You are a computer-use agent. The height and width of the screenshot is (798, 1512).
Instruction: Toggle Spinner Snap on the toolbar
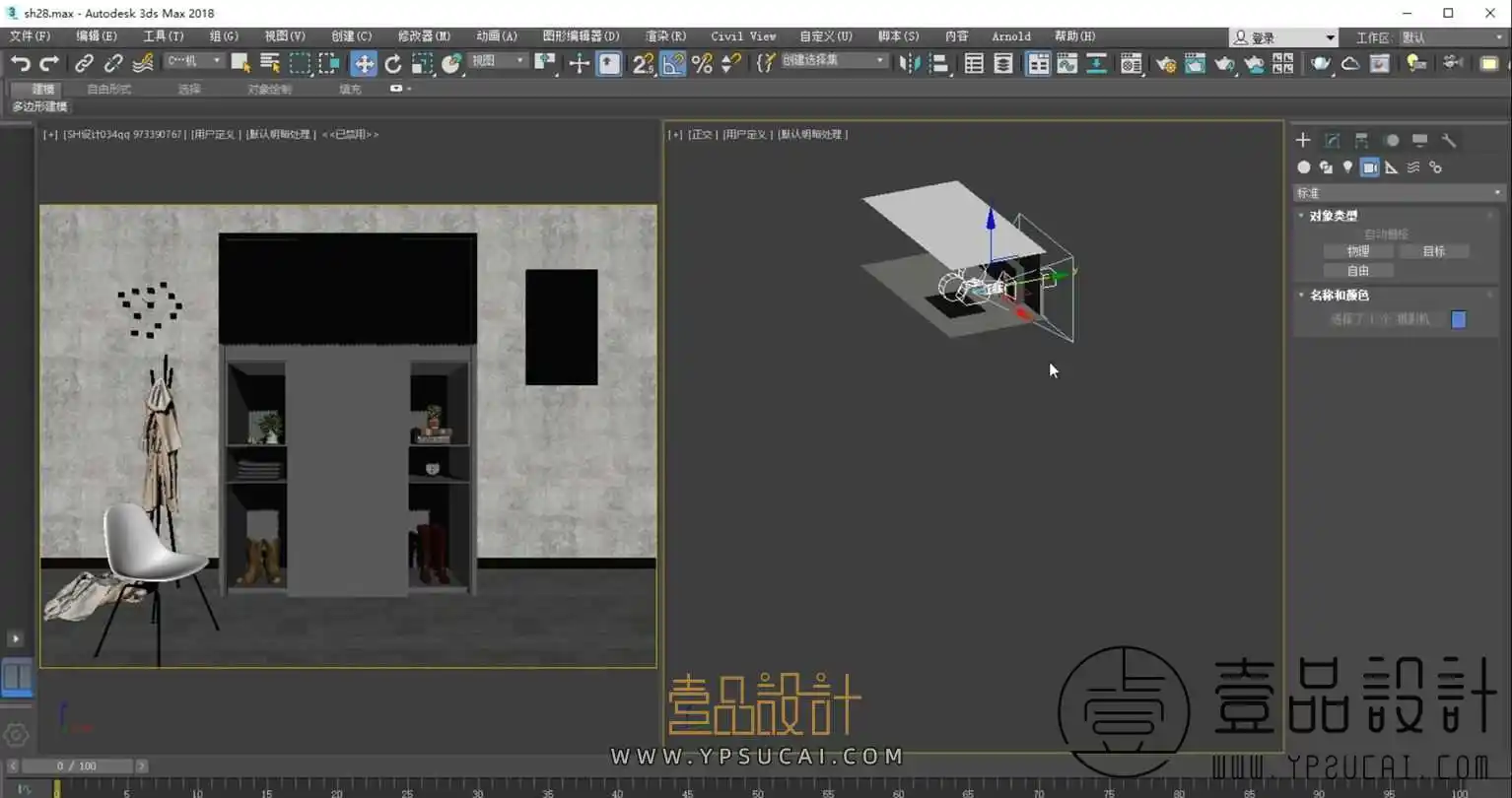[x=731, y=63]
